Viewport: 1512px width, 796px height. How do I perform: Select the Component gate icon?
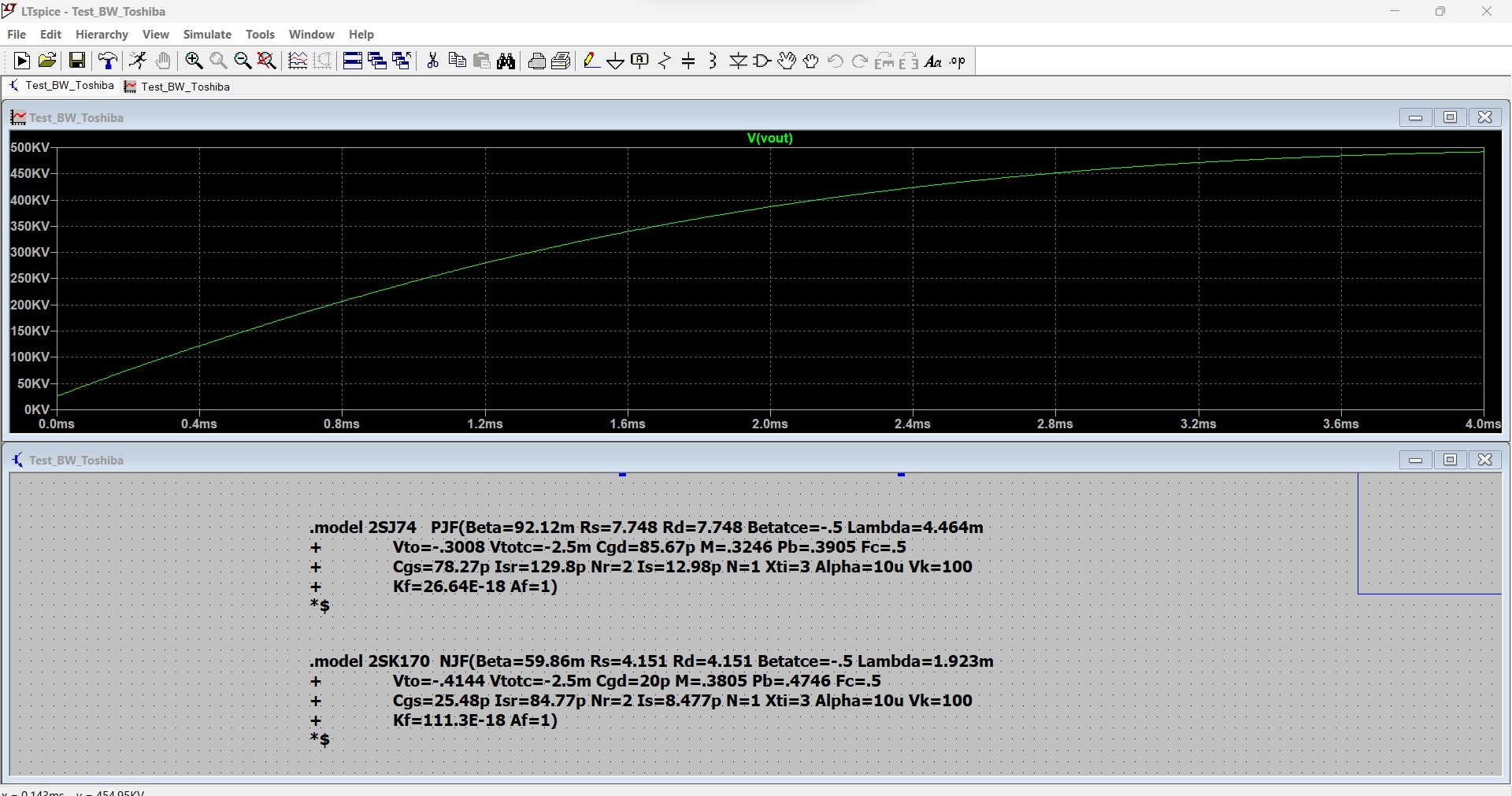point(762,61)
